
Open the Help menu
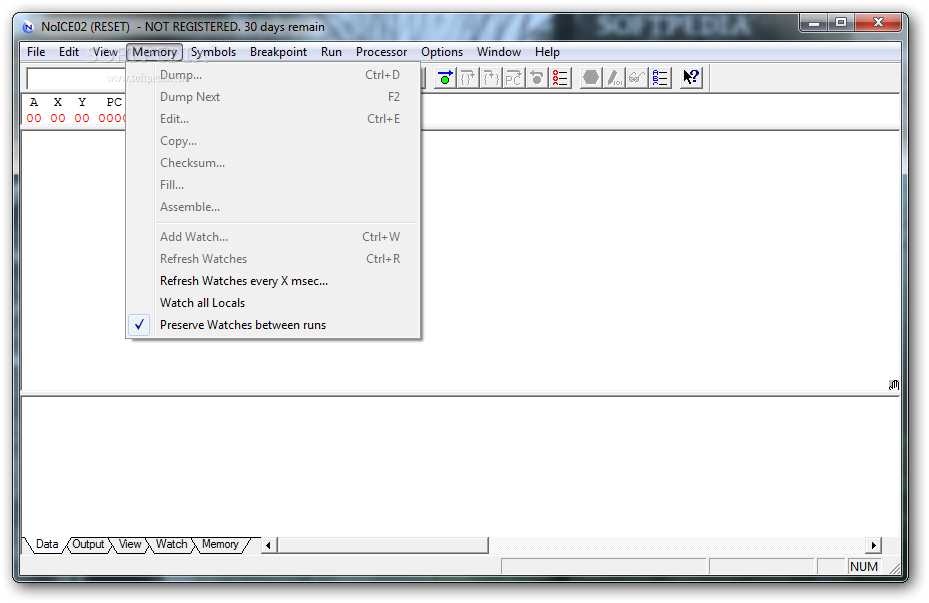[x=547, y=52]
